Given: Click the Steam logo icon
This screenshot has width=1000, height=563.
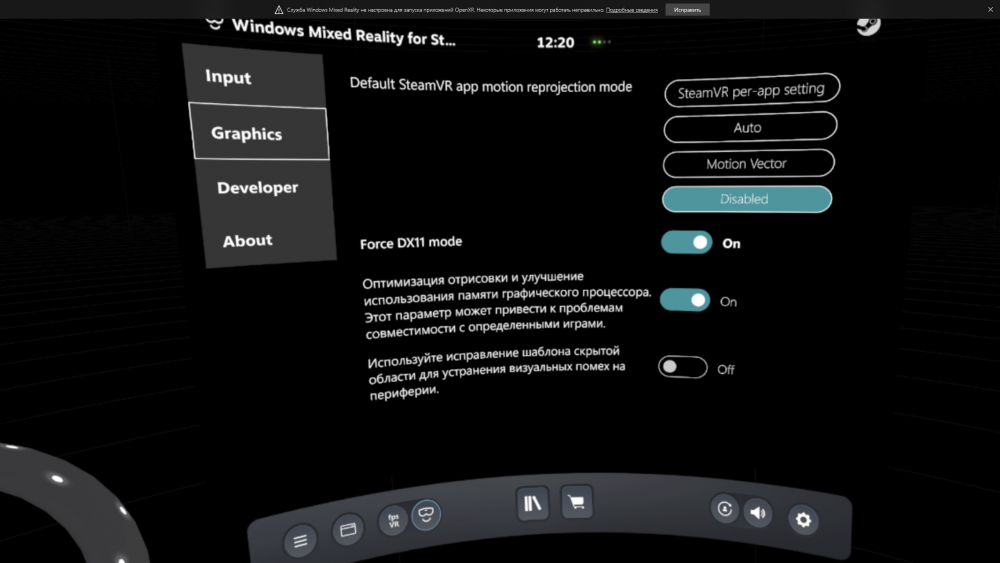Looking at the screenshot, I should click(x=868, y=26).
